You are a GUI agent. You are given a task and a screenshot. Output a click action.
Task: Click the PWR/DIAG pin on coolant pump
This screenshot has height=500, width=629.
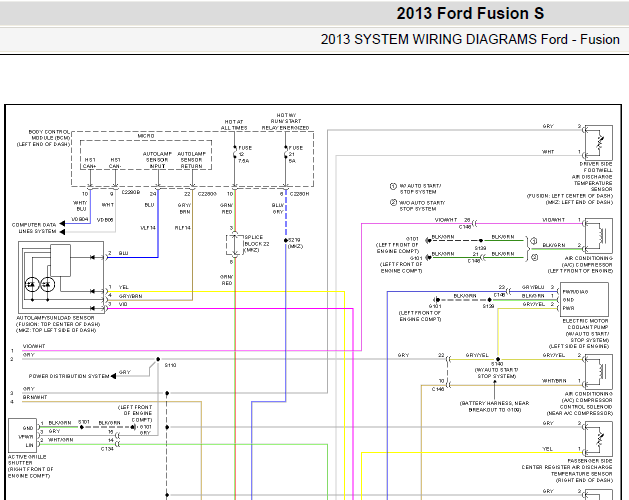coord(575,292)
